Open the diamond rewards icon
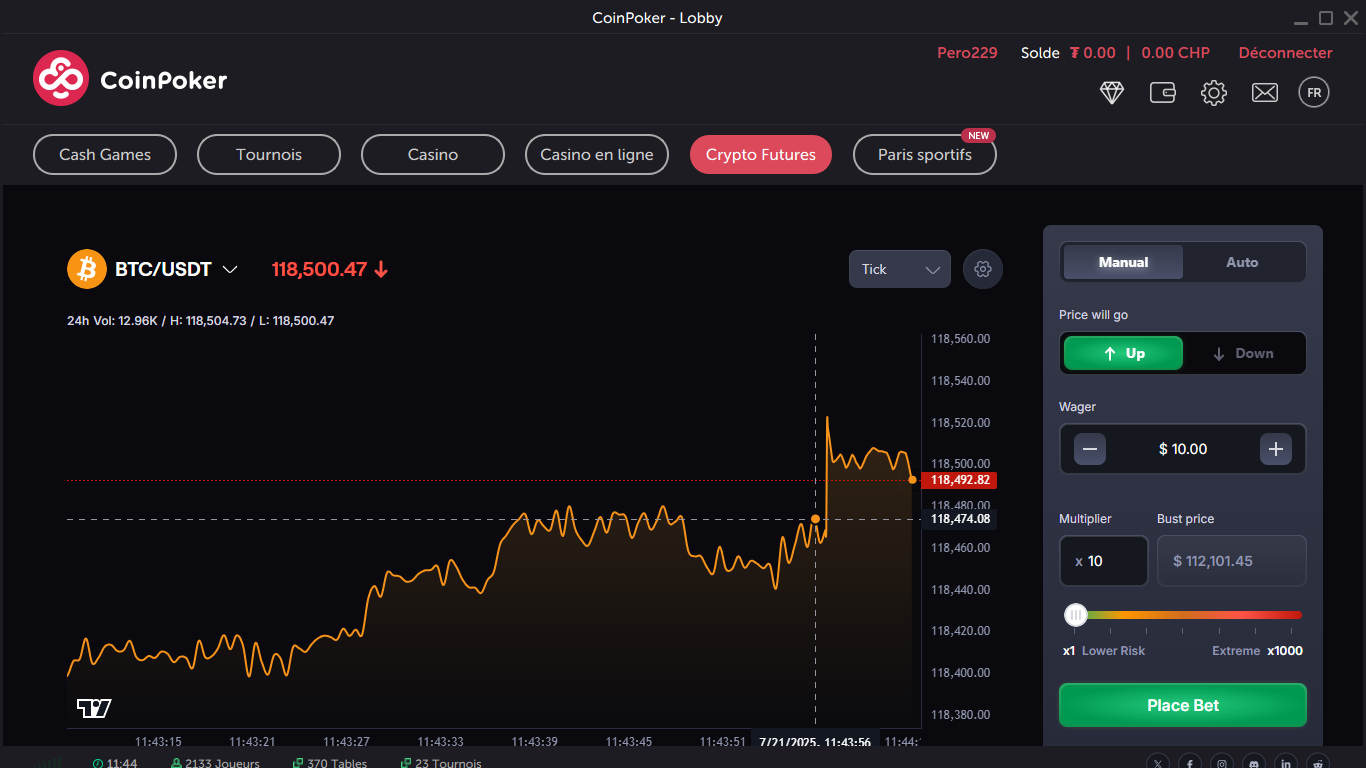Image resolution: width=1366 pixels, height=768 pixels. [x=1111, y=92]
